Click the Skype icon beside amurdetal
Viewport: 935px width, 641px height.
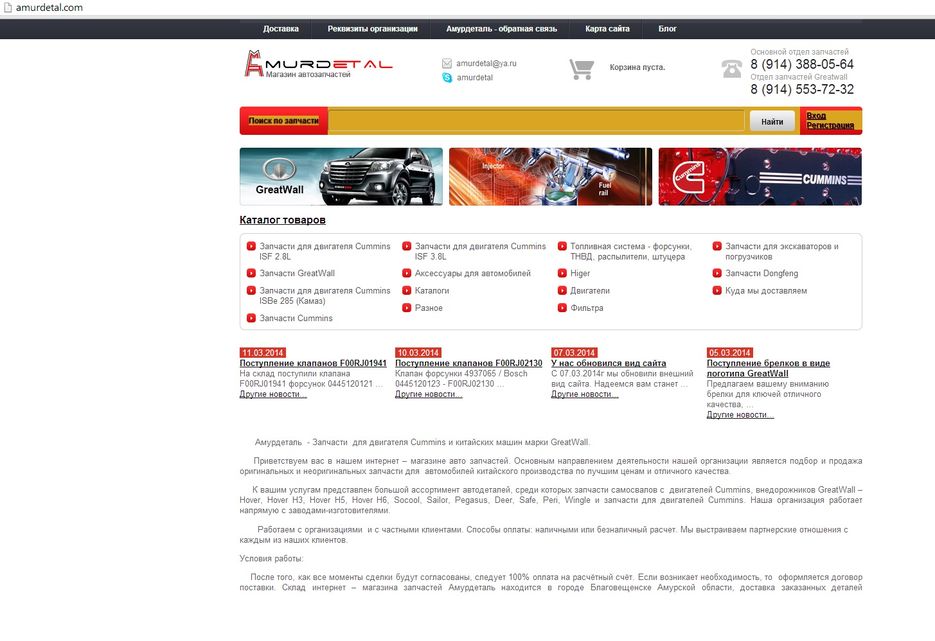[x=447, y=78]
